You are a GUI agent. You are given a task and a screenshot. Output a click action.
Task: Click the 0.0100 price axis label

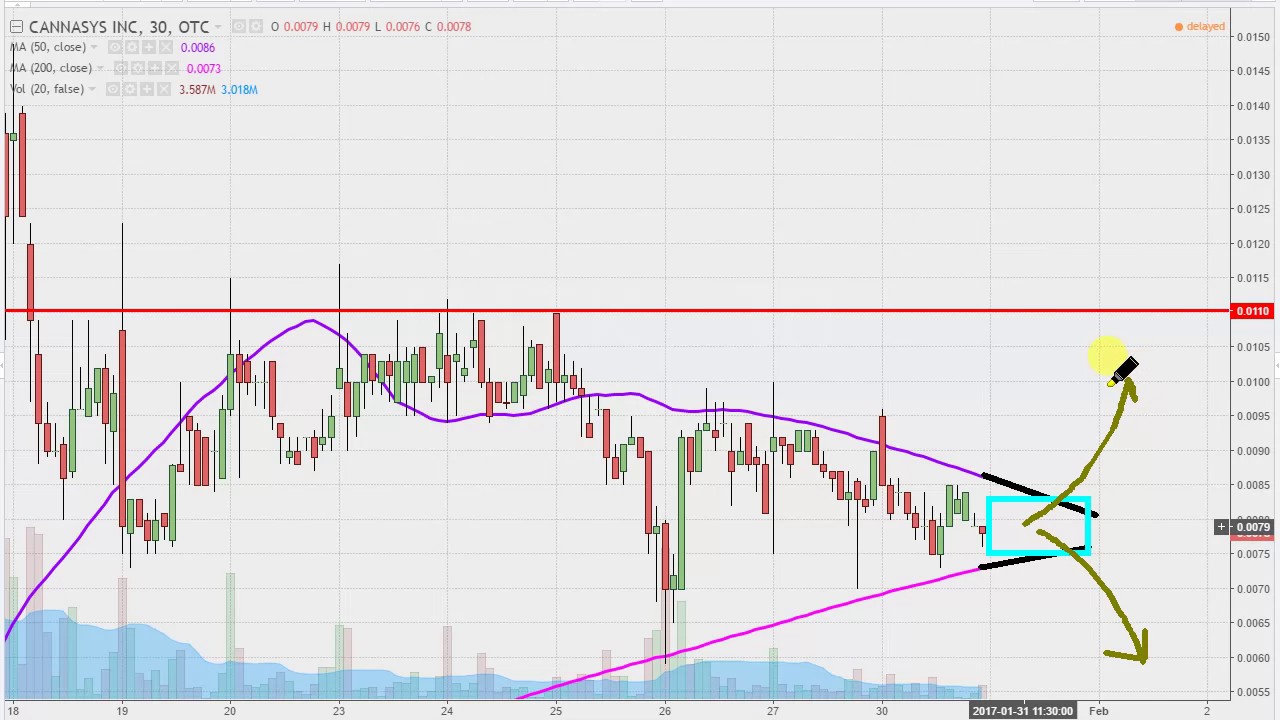point(1253,382)
